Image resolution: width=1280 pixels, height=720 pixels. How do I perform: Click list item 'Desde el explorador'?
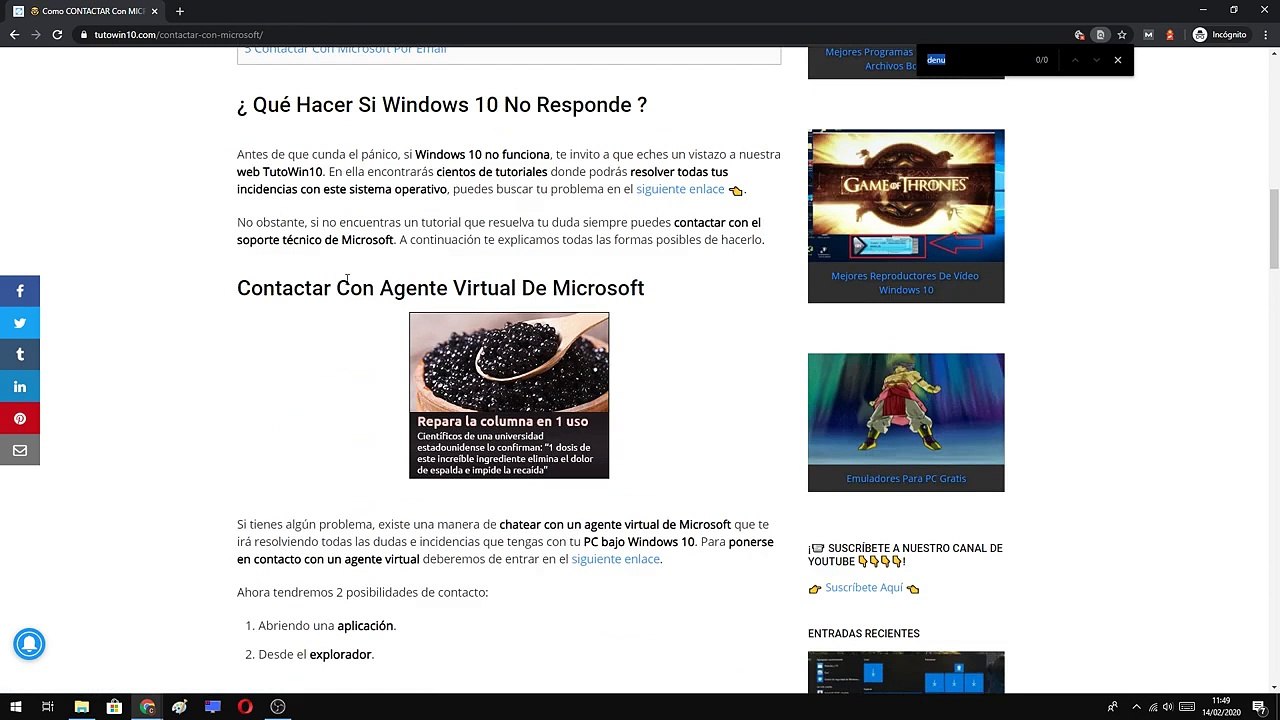tap(316, 654)
